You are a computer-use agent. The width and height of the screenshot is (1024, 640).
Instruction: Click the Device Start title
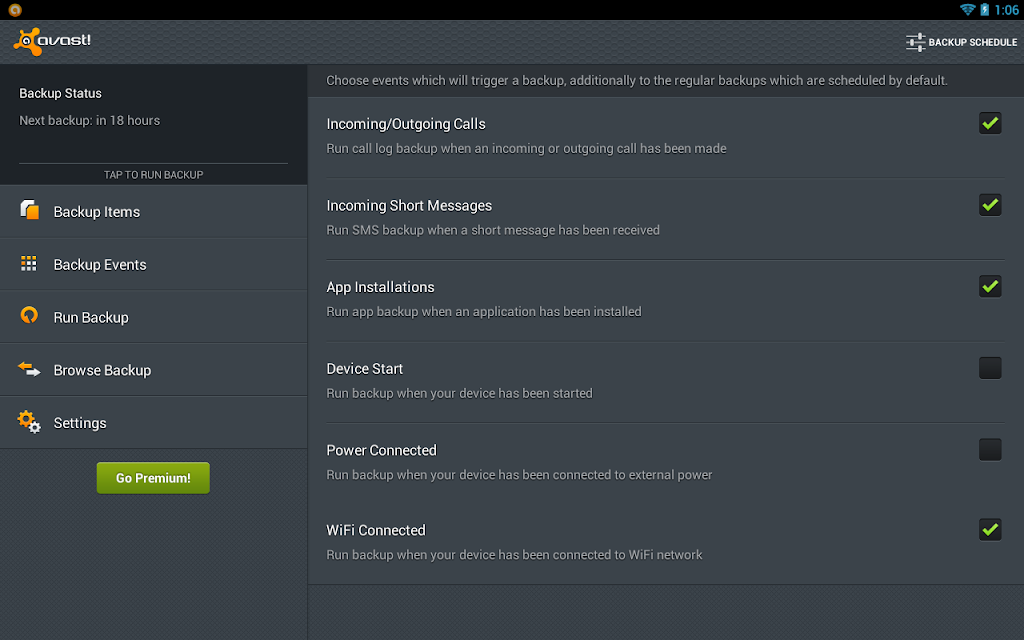(x=364, y=369)
